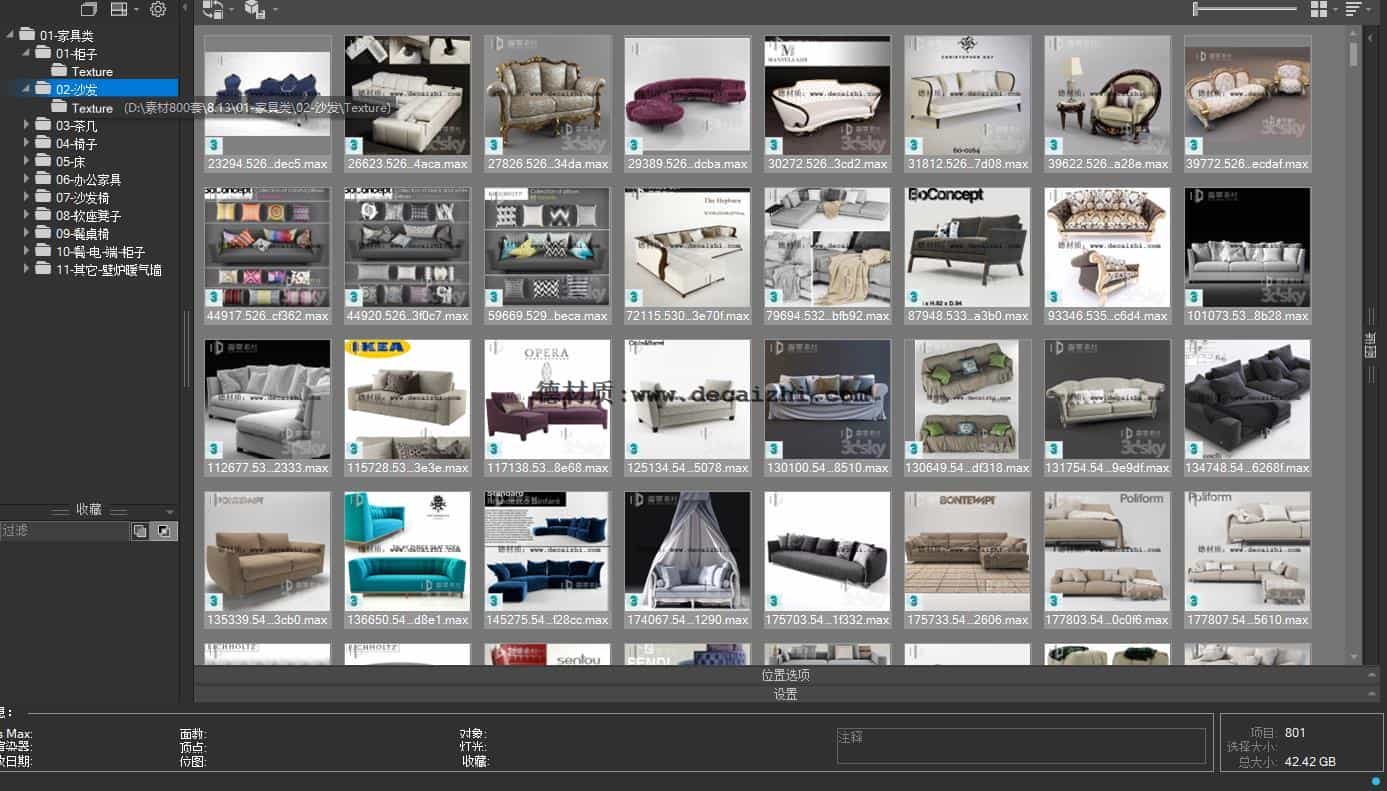Toggle the first filter button beside 过滤 field

tap(140, 531)
